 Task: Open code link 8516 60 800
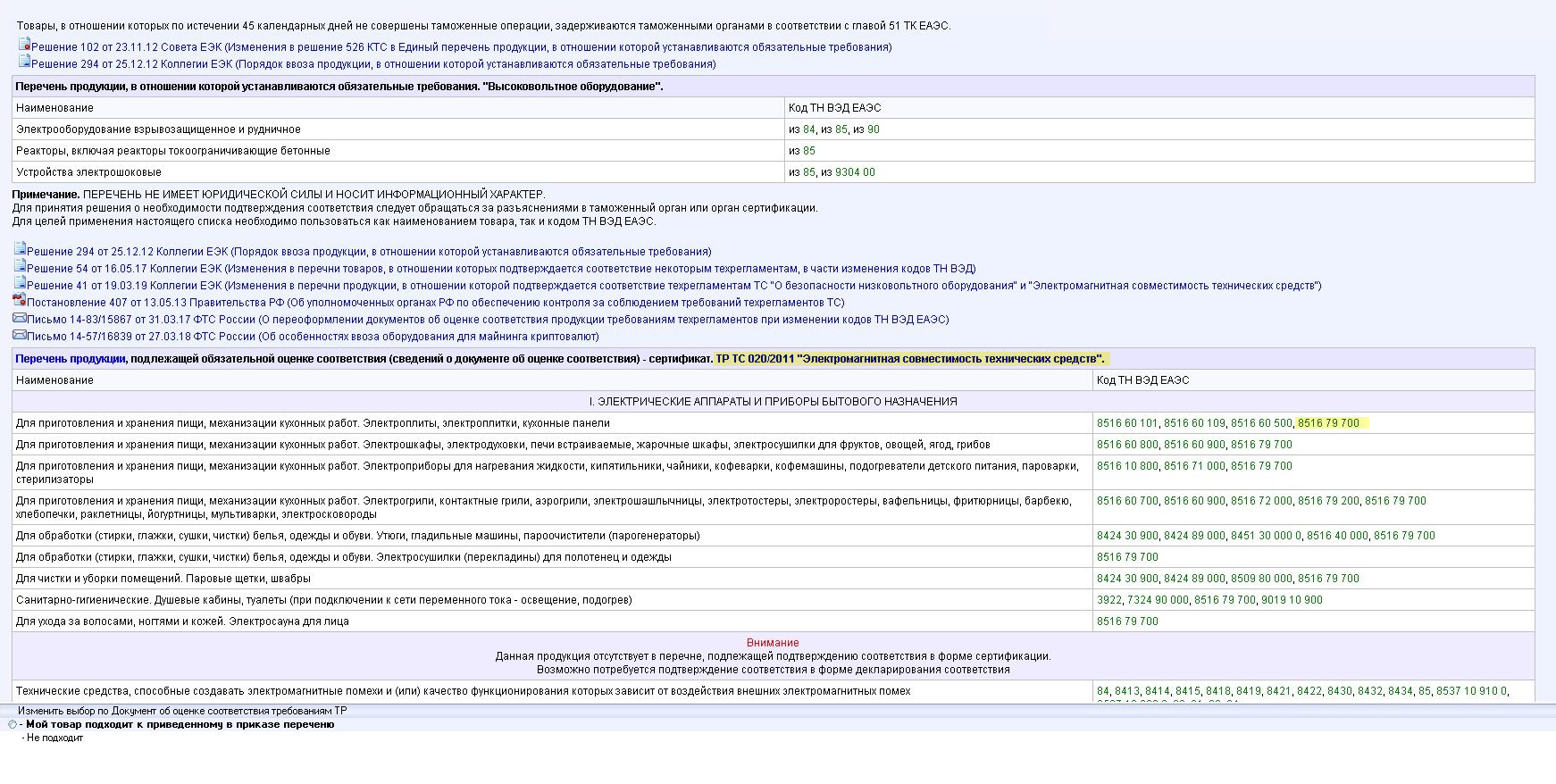pos(1127,445)
